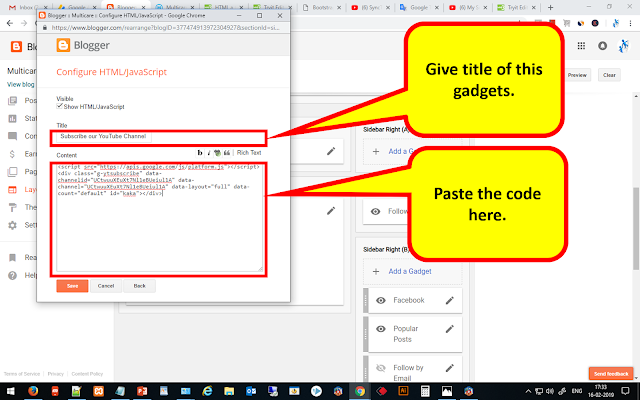This screenshot has height=400, width=640.
Task: Open the Comments section icon in the Blogger sidebar
Action: coord(13,136)
